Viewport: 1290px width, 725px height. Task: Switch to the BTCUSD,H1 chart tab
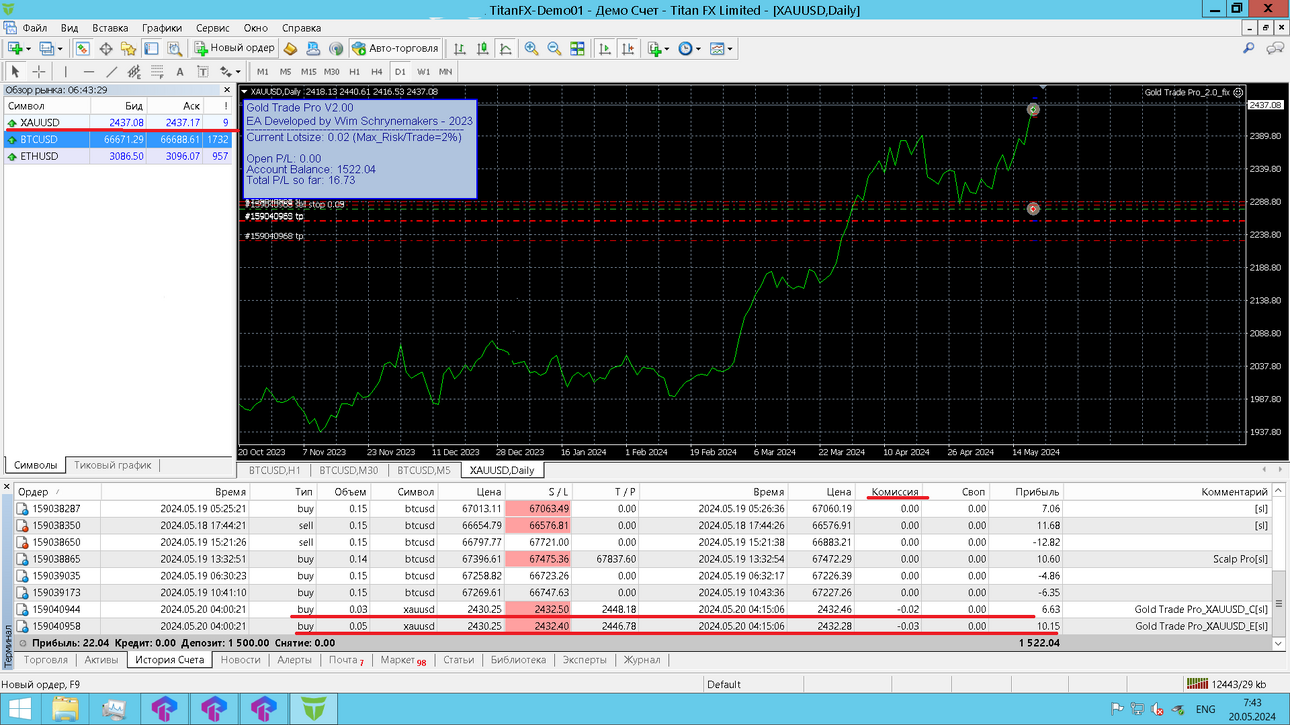(x=274, y=470)
